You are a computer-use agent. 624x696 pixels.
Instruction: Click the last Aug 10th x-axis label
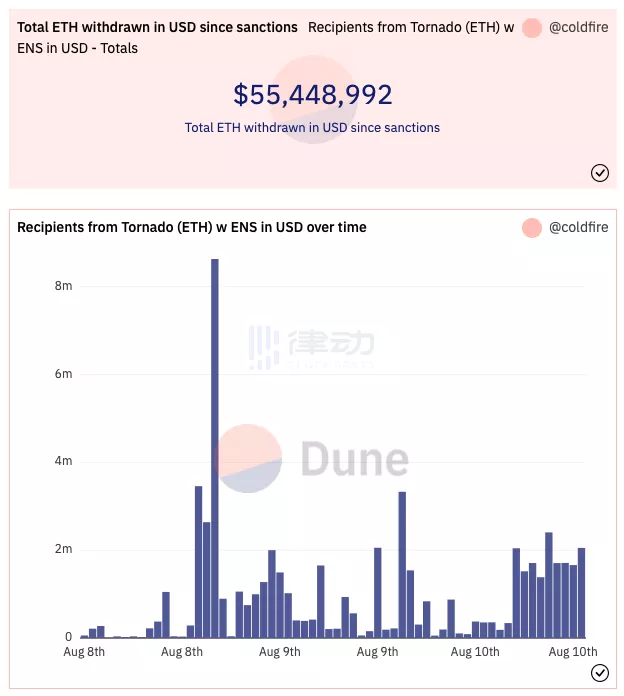tap(573, 652)
